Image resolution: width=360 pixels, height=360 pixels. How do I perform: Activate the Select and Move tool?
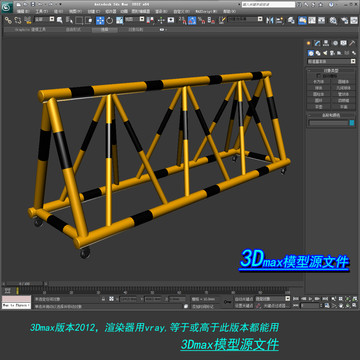pos(100,20)
